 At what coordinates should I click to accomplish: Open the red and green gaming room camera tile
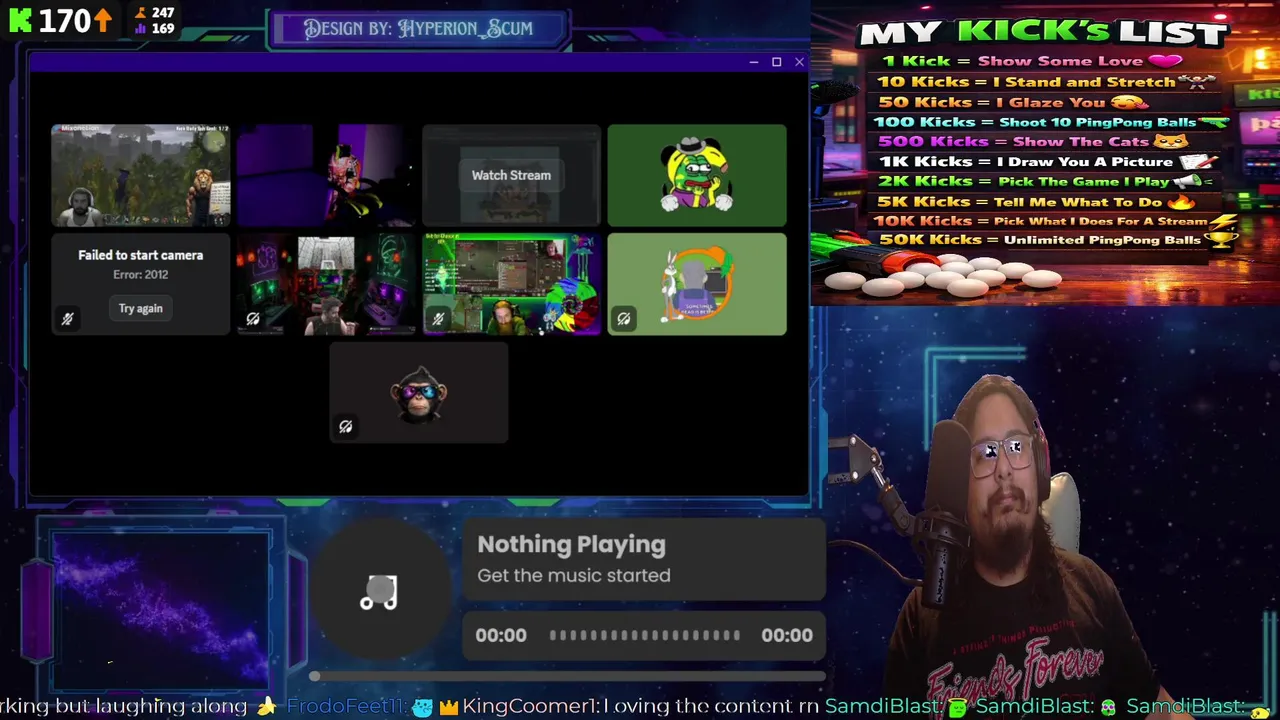(326, 284)
